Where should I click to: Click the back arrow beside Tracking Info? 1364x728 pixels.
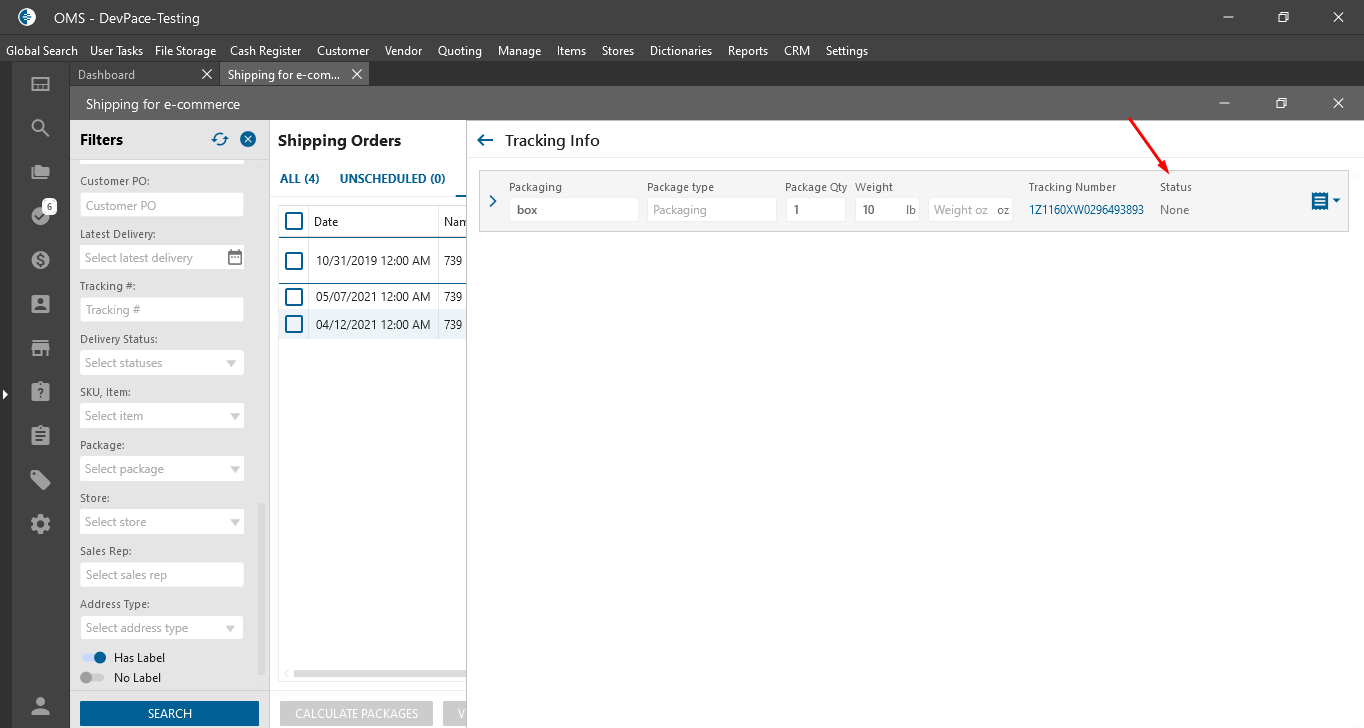coord(486,141)
